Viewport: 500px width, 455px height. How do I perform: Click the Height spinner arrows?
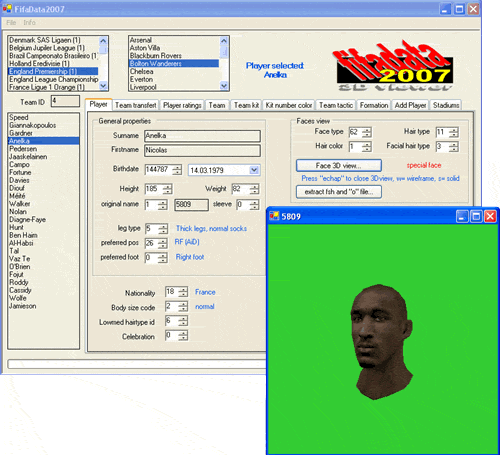click(168, 189)
